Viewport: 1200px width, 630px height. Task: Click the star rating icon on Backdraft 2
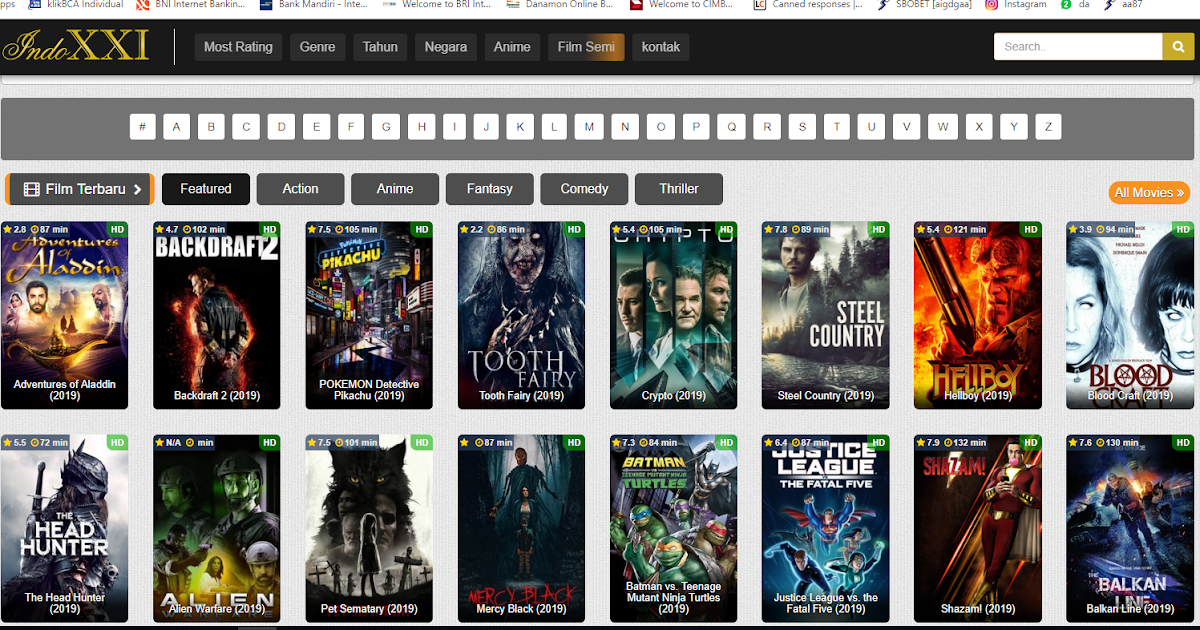pos(158,229)
